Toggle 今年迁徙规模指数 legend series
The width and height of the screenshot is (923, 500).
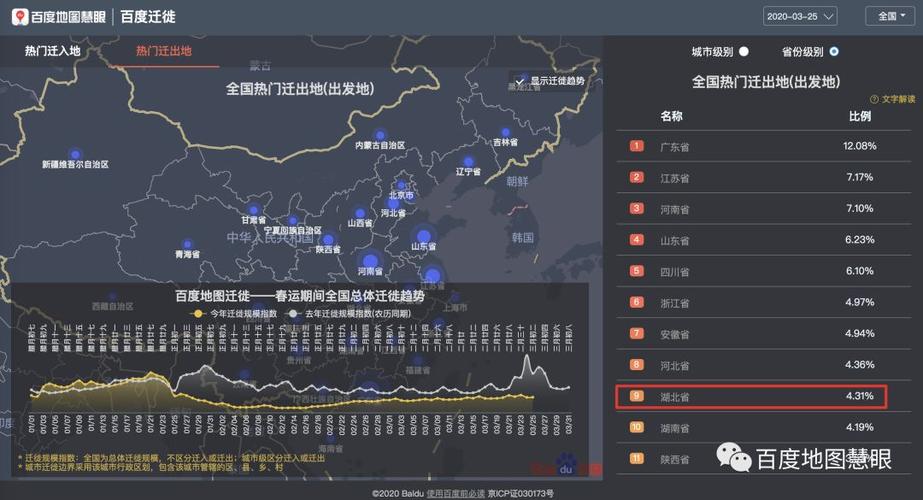click(x=233, y=314)
